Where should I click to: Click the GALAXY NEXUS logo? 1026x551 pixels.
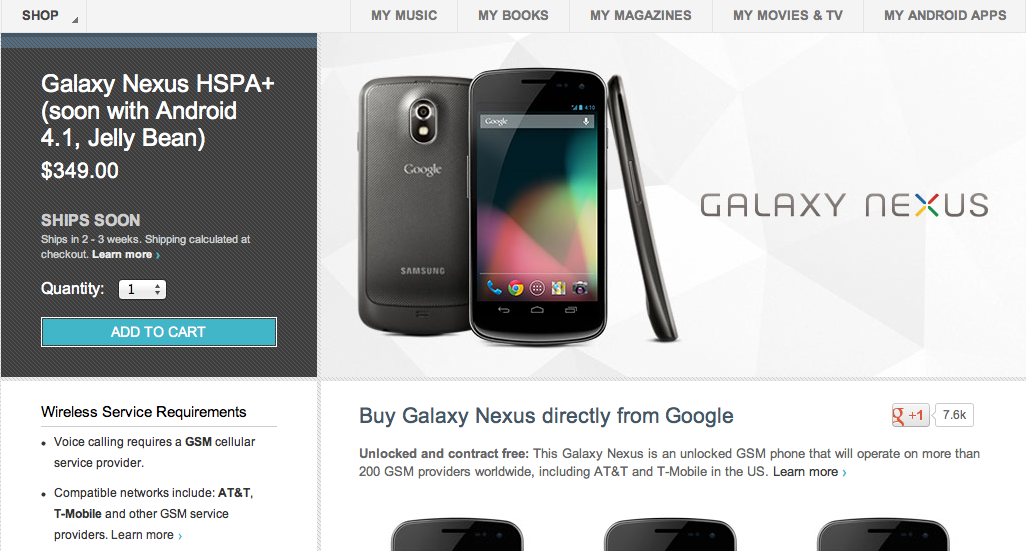[x=844, y=205]
